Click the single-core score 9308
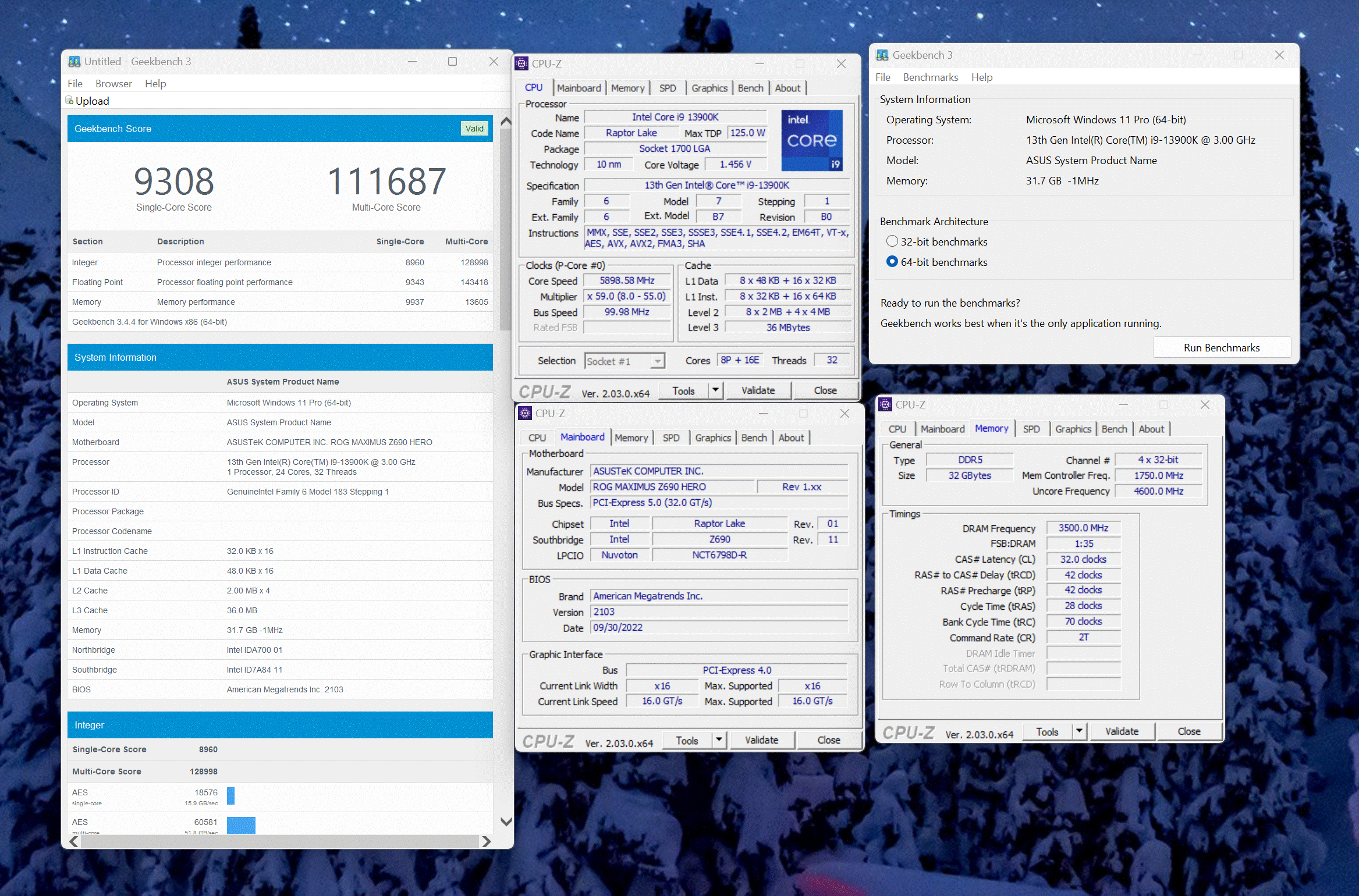Viewport: 1359px width, 896px height. click(x=174, y=181)
